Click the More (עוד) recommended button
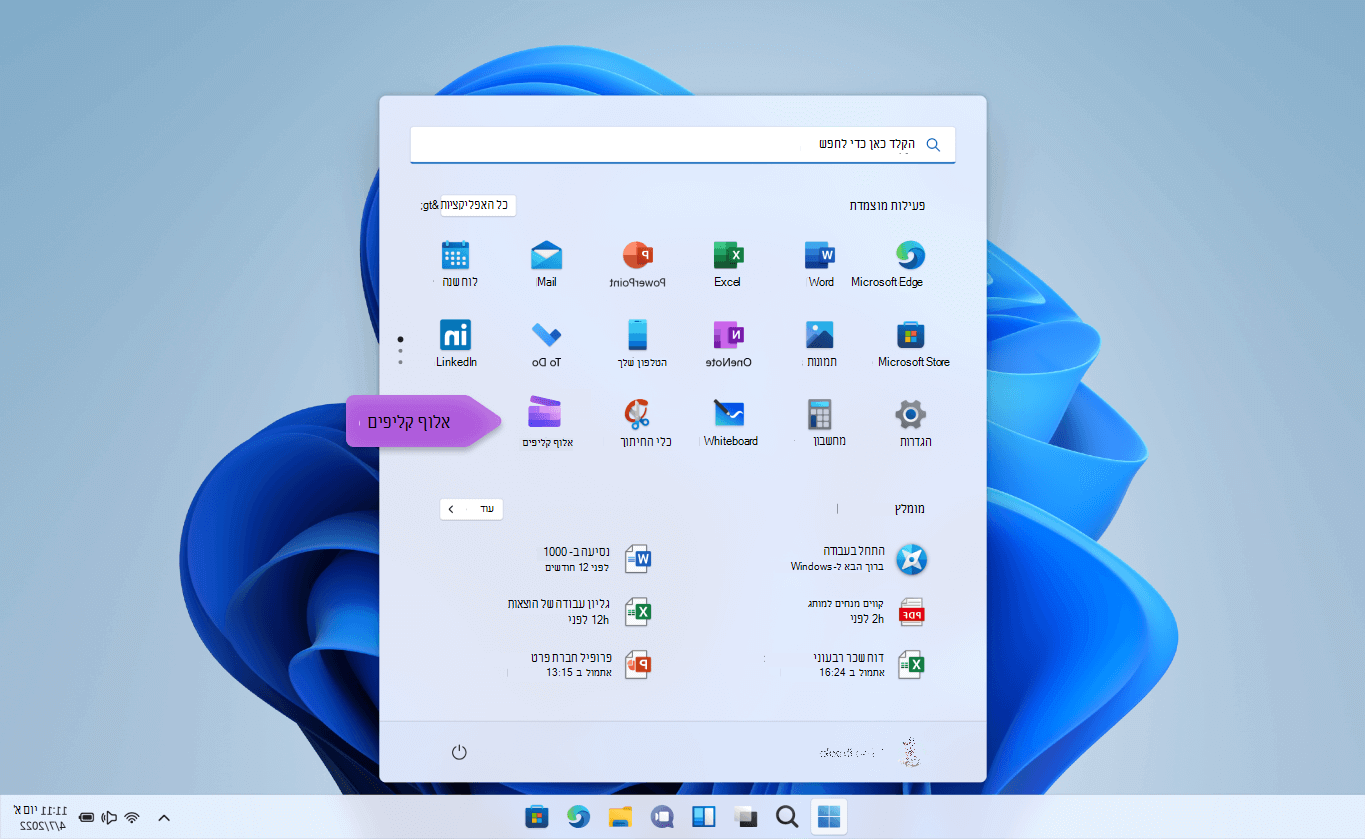The height and width of the screenshot is (839, 1365). point(471,509)
